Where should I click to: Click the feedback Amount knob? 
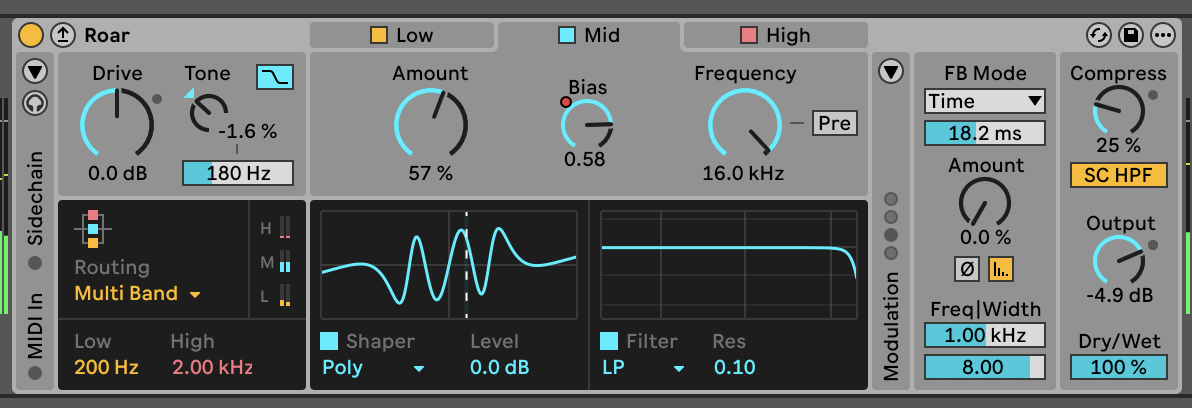pos(985,202)
